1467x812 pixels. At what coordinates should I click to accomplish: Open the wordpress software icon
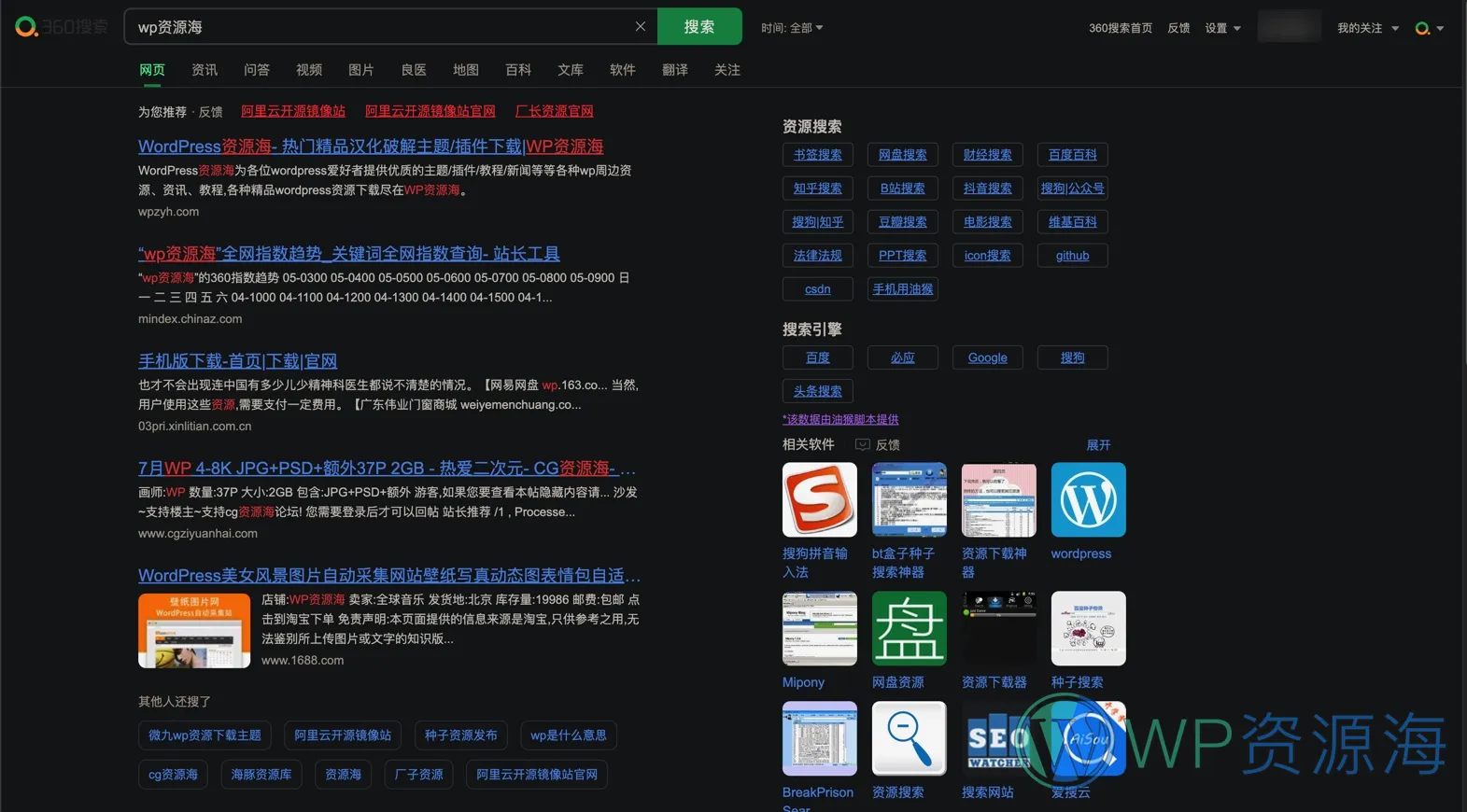[1088, 499]
